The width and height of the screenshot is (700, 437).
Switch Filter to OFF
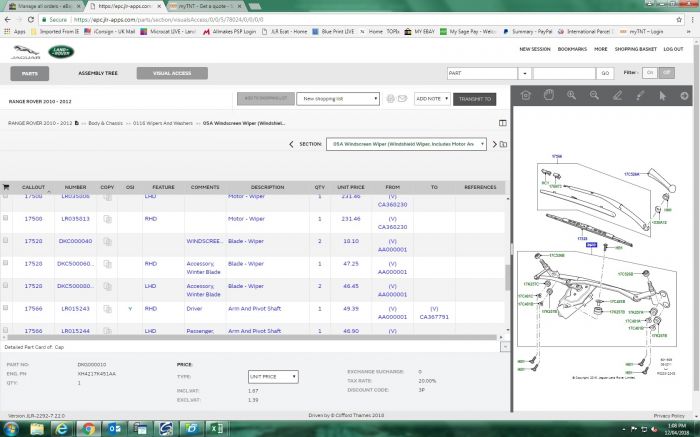667,73
